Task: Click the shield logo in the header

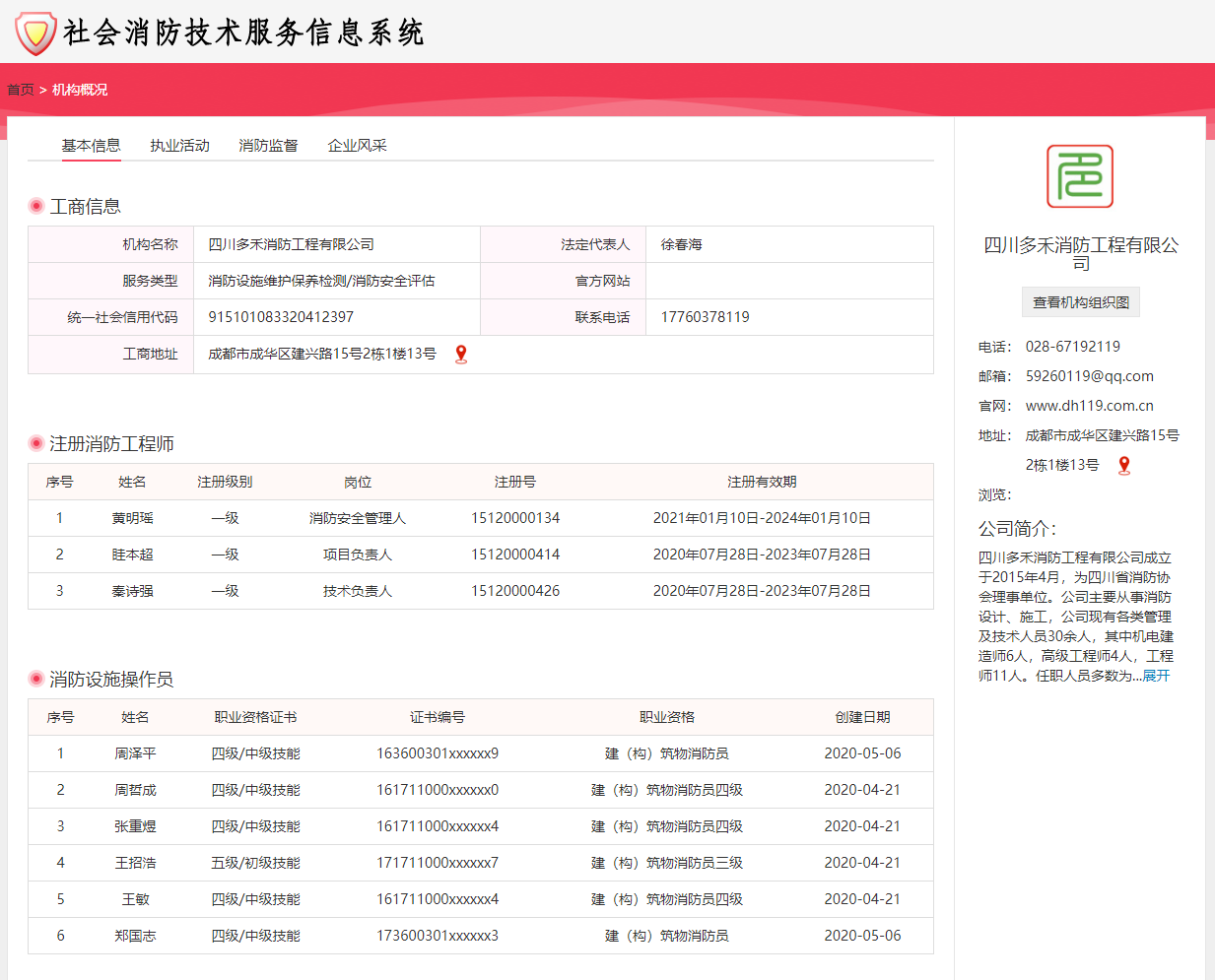Action: coord(35,33)
